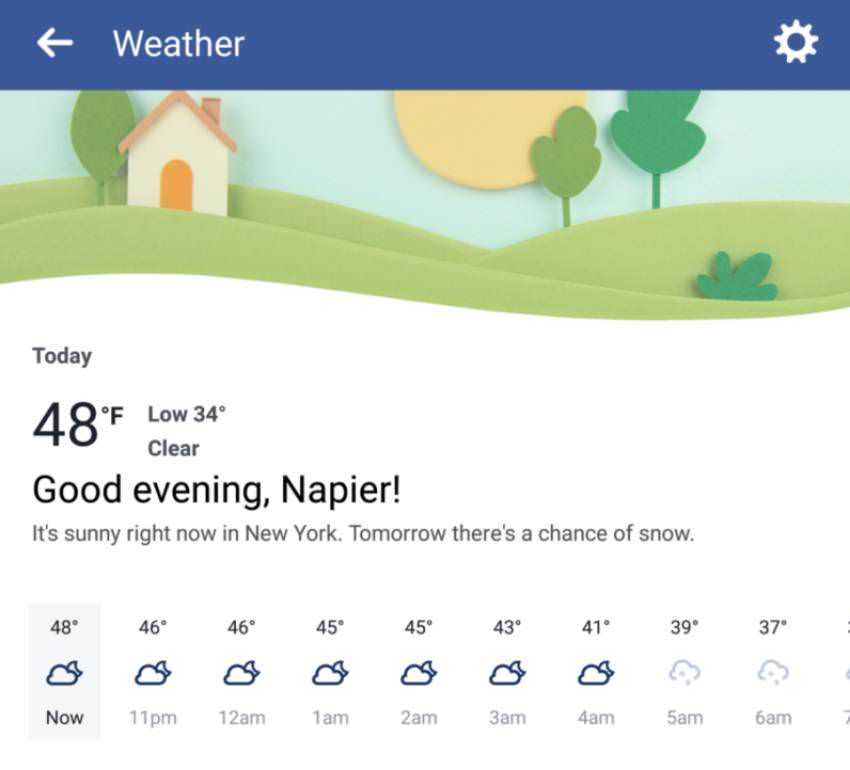The width and height of the screenshot is (850, 770).
Task: Select the 11pm hourly time label
Action: tap(152, 717)
